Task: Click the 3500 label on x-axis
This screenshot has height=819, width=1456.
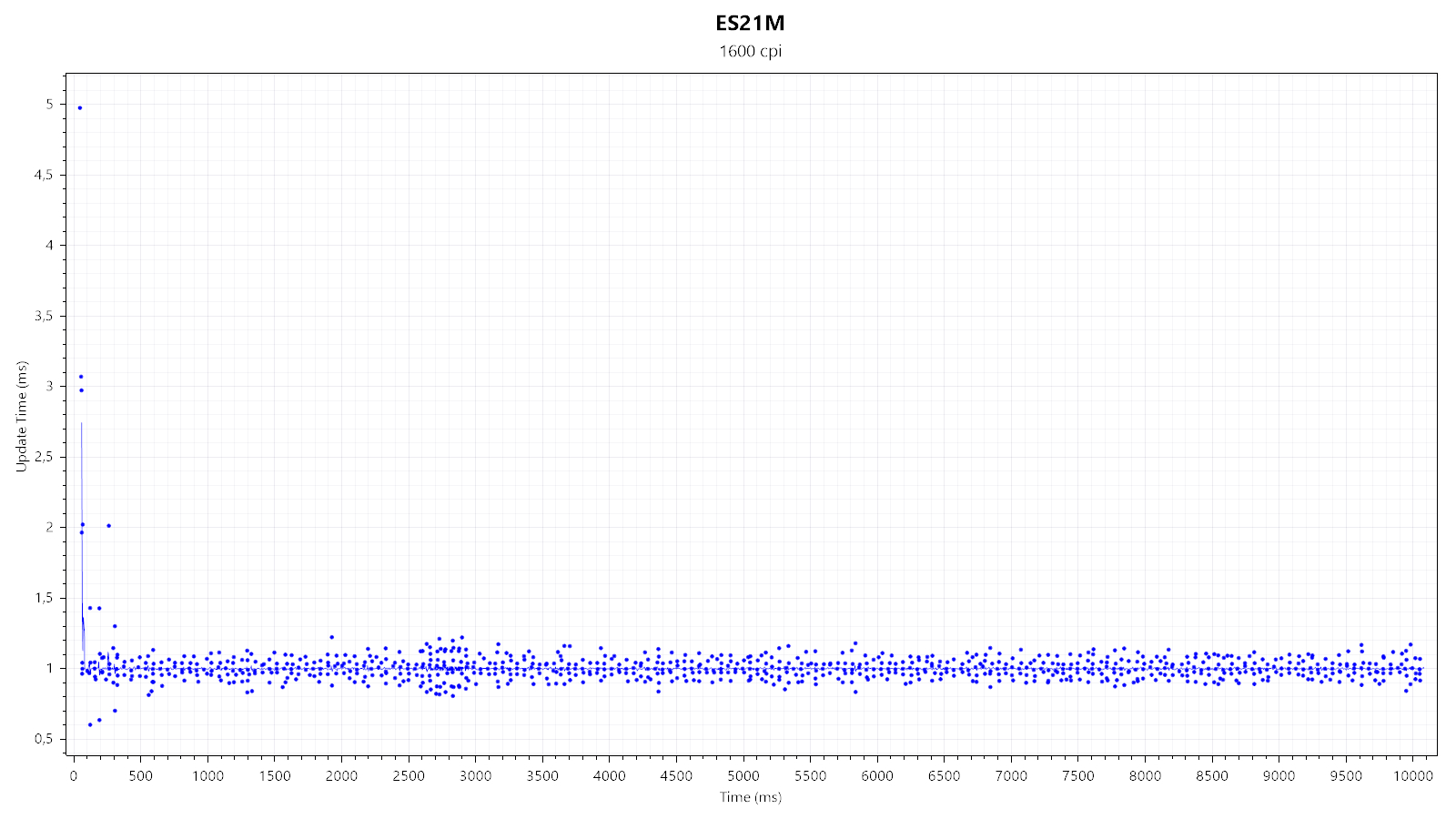Action: pyautogui.click(x=542, y=776)
